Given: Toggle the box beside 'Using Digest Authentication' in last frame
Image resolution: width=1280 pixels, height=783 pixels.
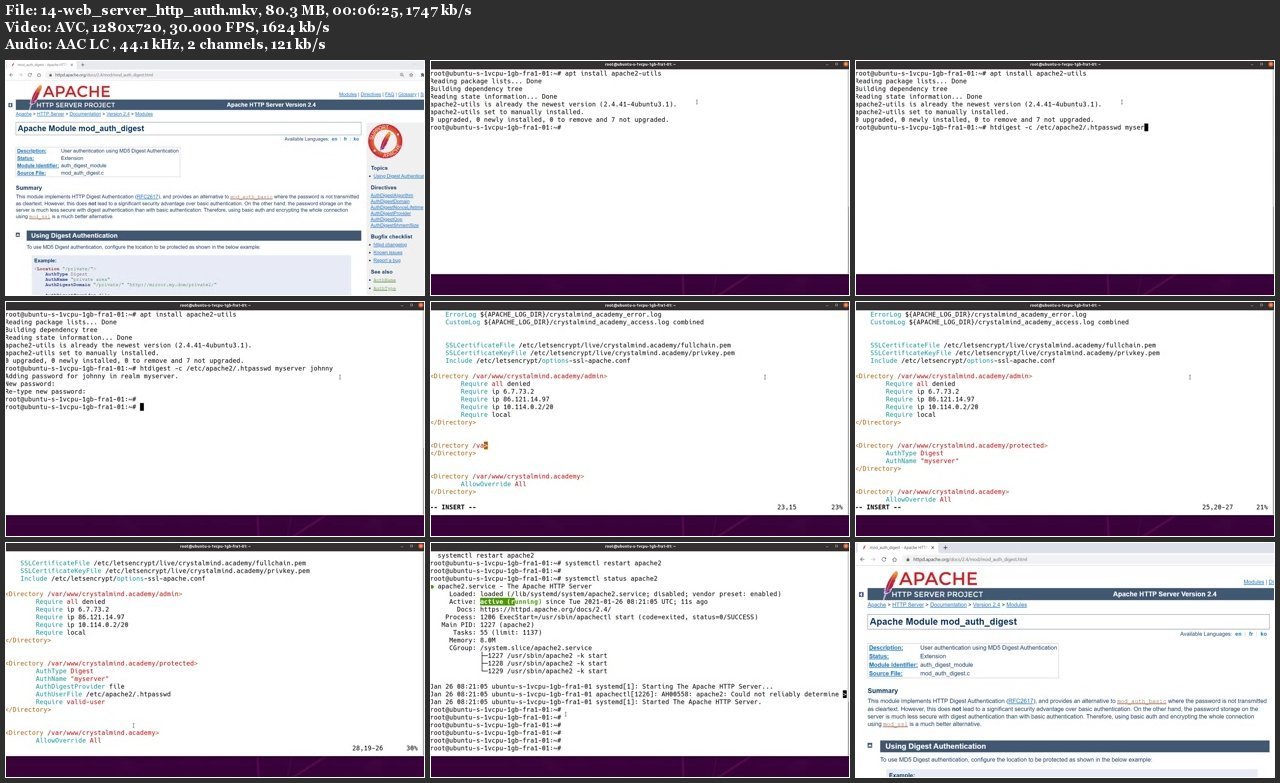Looking at the screenshot, I should 870,746.
